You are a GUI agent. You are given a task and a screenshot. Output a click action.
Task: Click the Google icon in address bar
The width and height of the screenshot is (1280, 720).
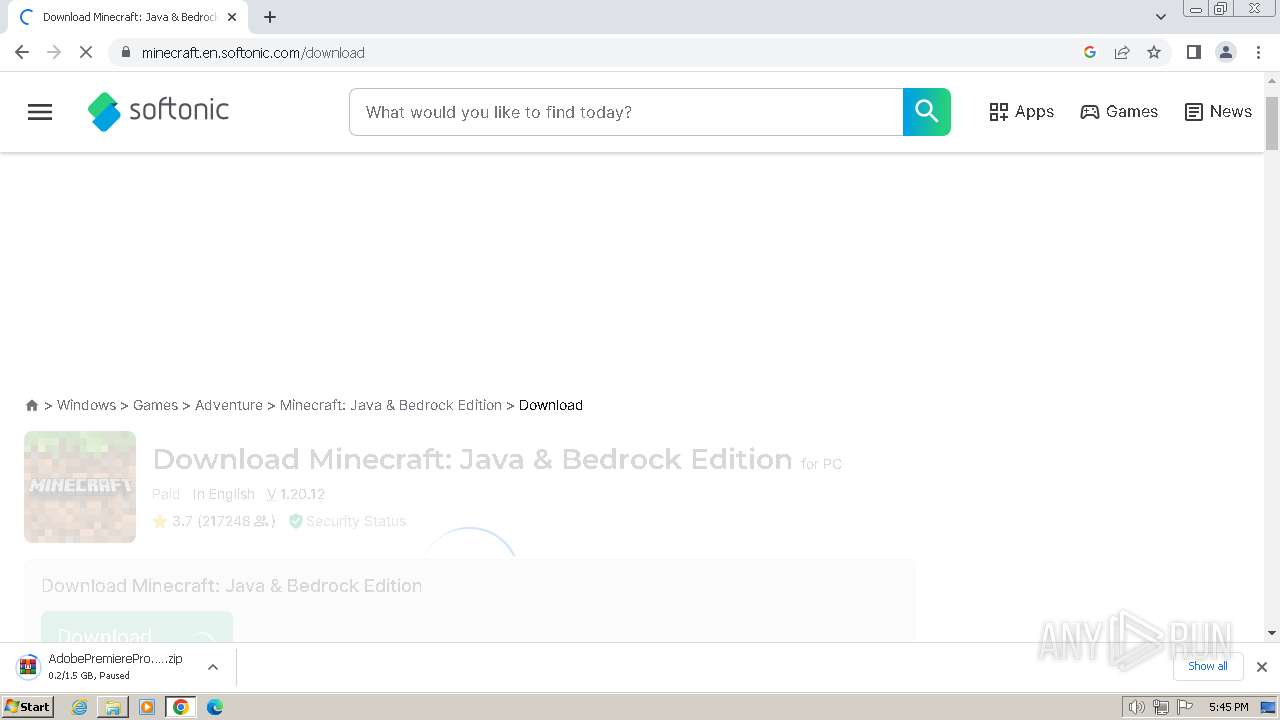(x=1090, y=52)
